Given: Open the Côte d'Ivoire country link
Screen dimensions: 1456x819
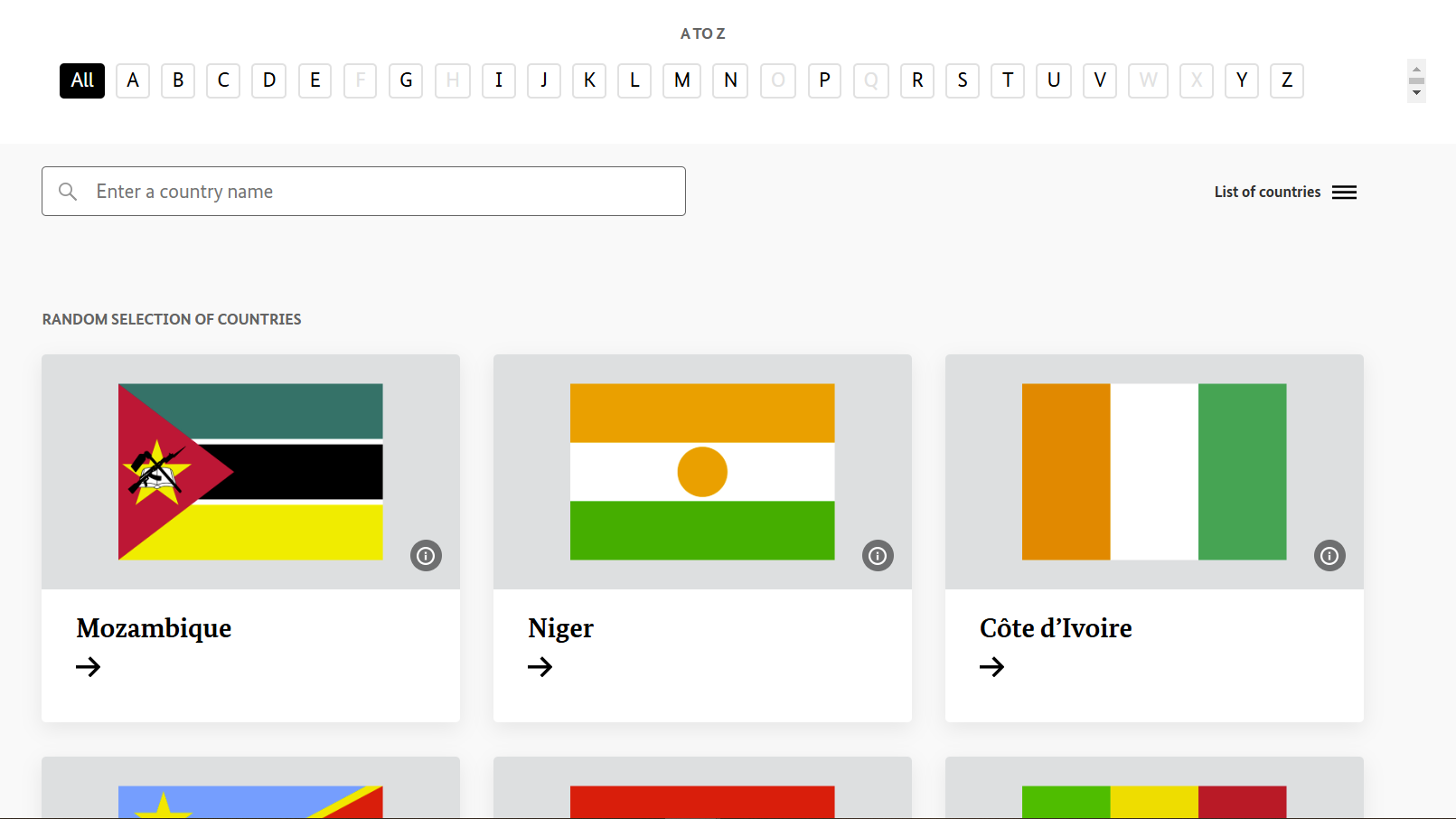Looking at the screenshot, I should (1056, 628).
